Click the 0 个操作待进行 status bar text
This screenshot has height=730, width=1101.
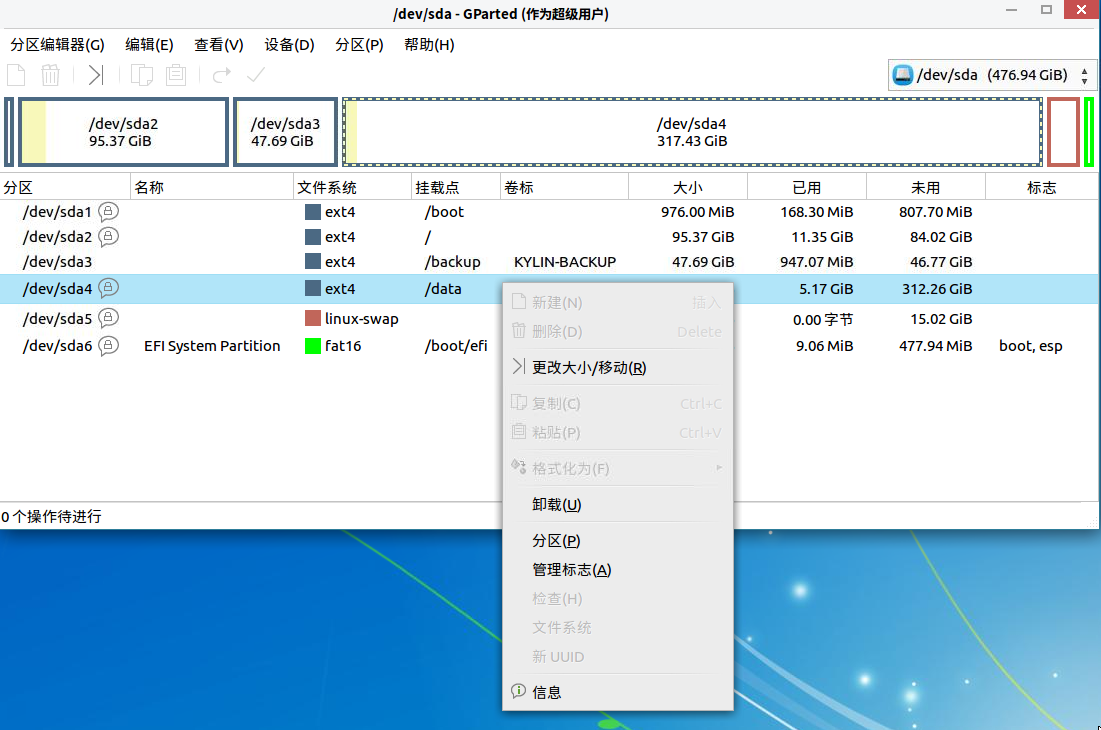pos(51,517)
